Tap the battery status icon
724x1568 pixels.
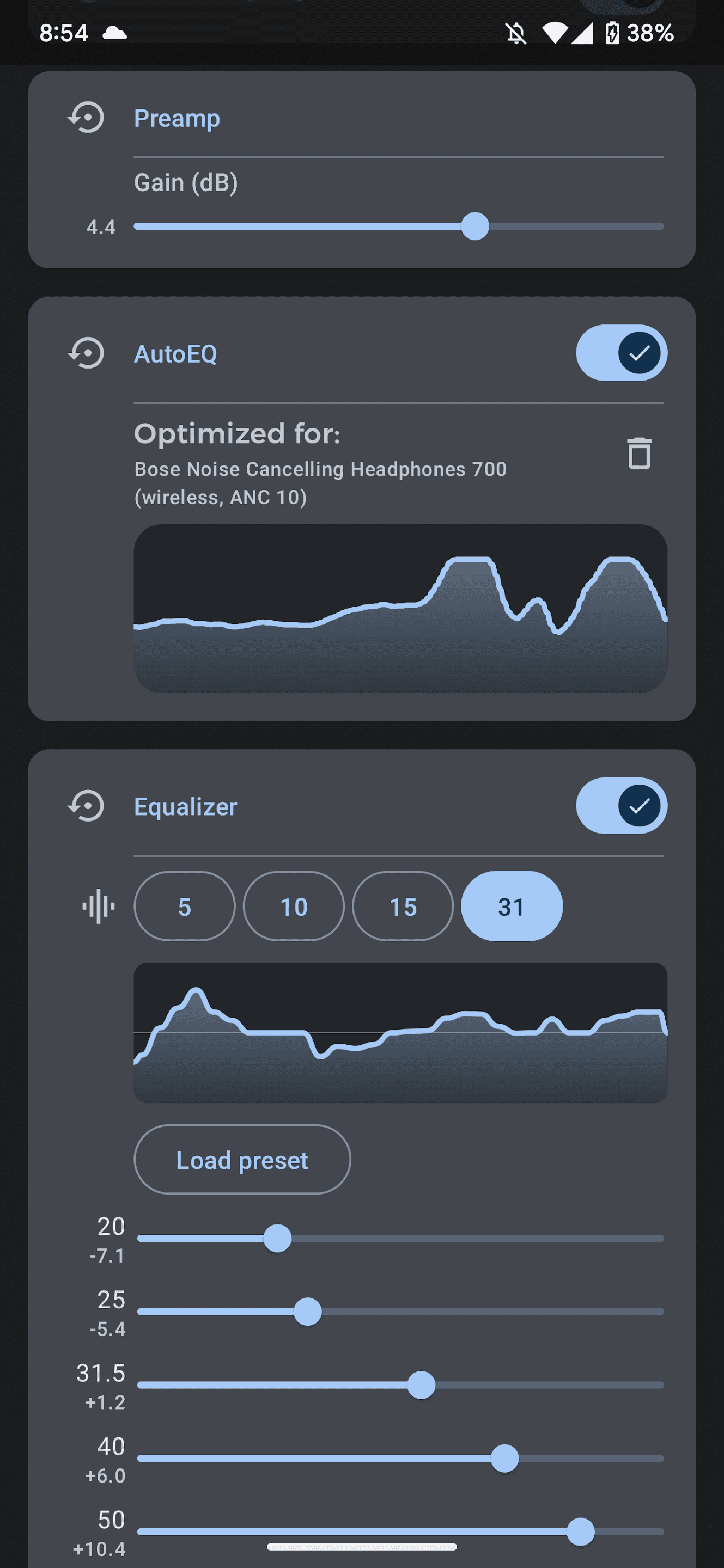tap(612, 33)
